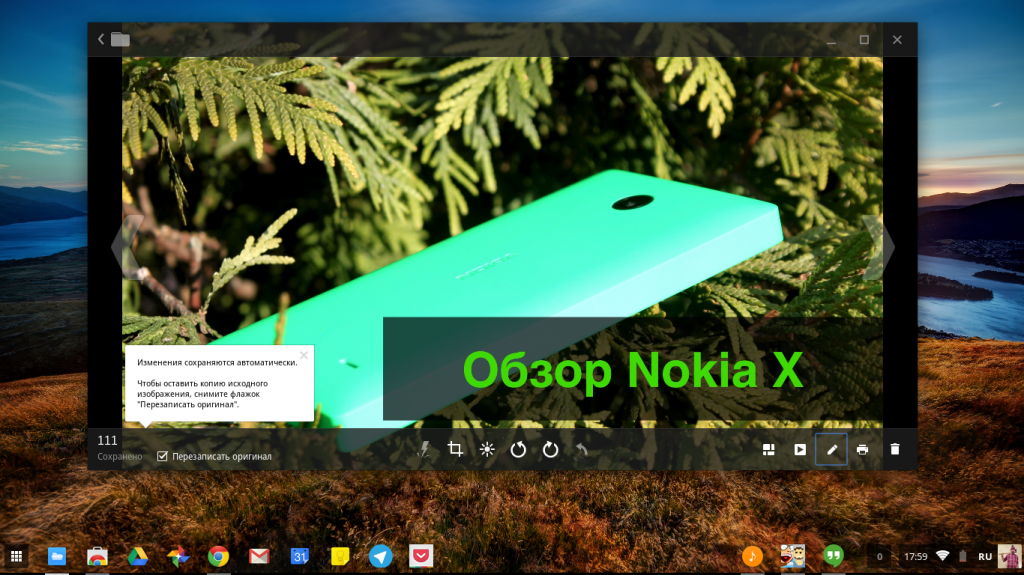Open the app launcher grid
Viewport: 1024px width, 575px height.
[x=17, y=556]
